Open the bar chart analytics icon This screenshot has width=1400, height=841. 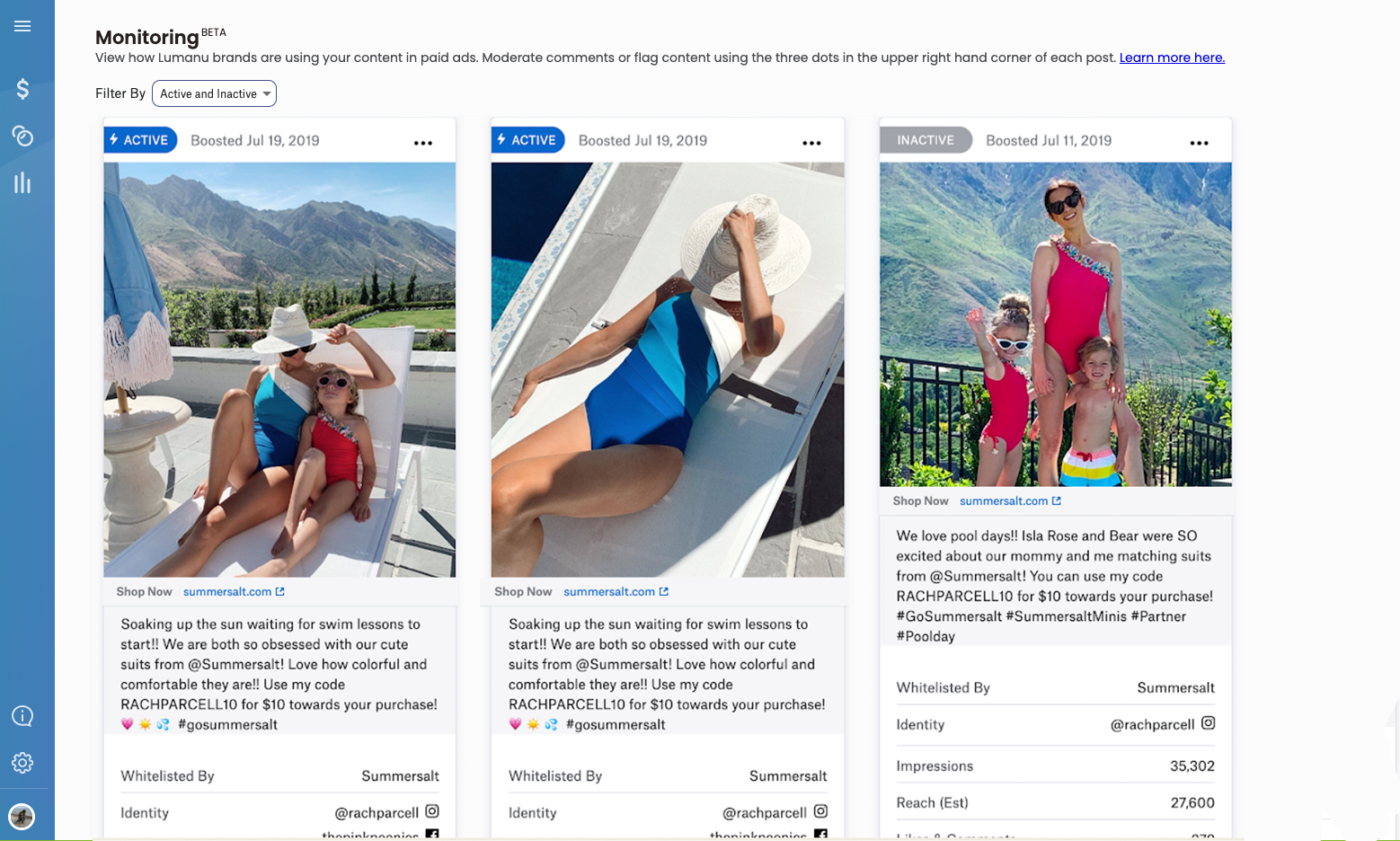[22, 183]
